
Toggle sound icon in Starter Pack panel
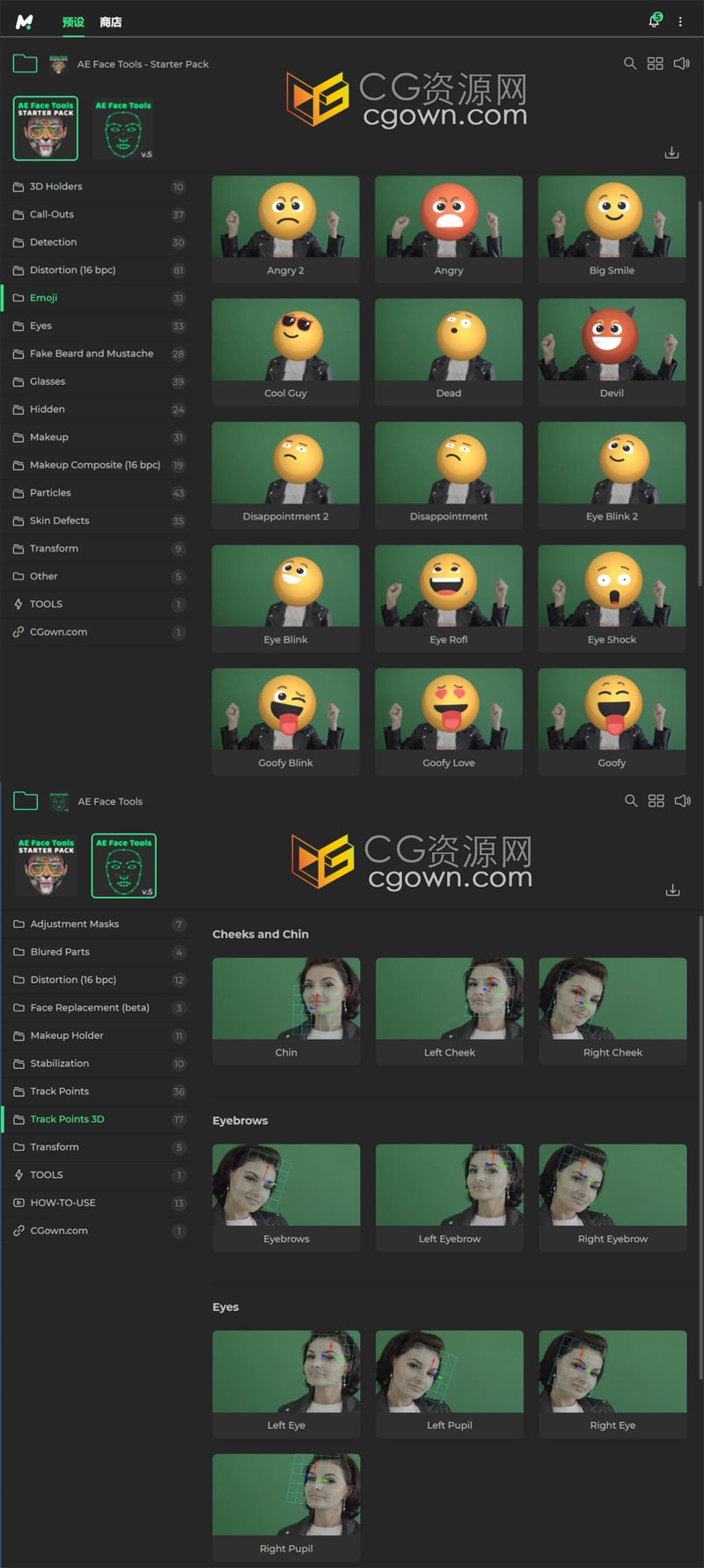click(x=682, y=63)
